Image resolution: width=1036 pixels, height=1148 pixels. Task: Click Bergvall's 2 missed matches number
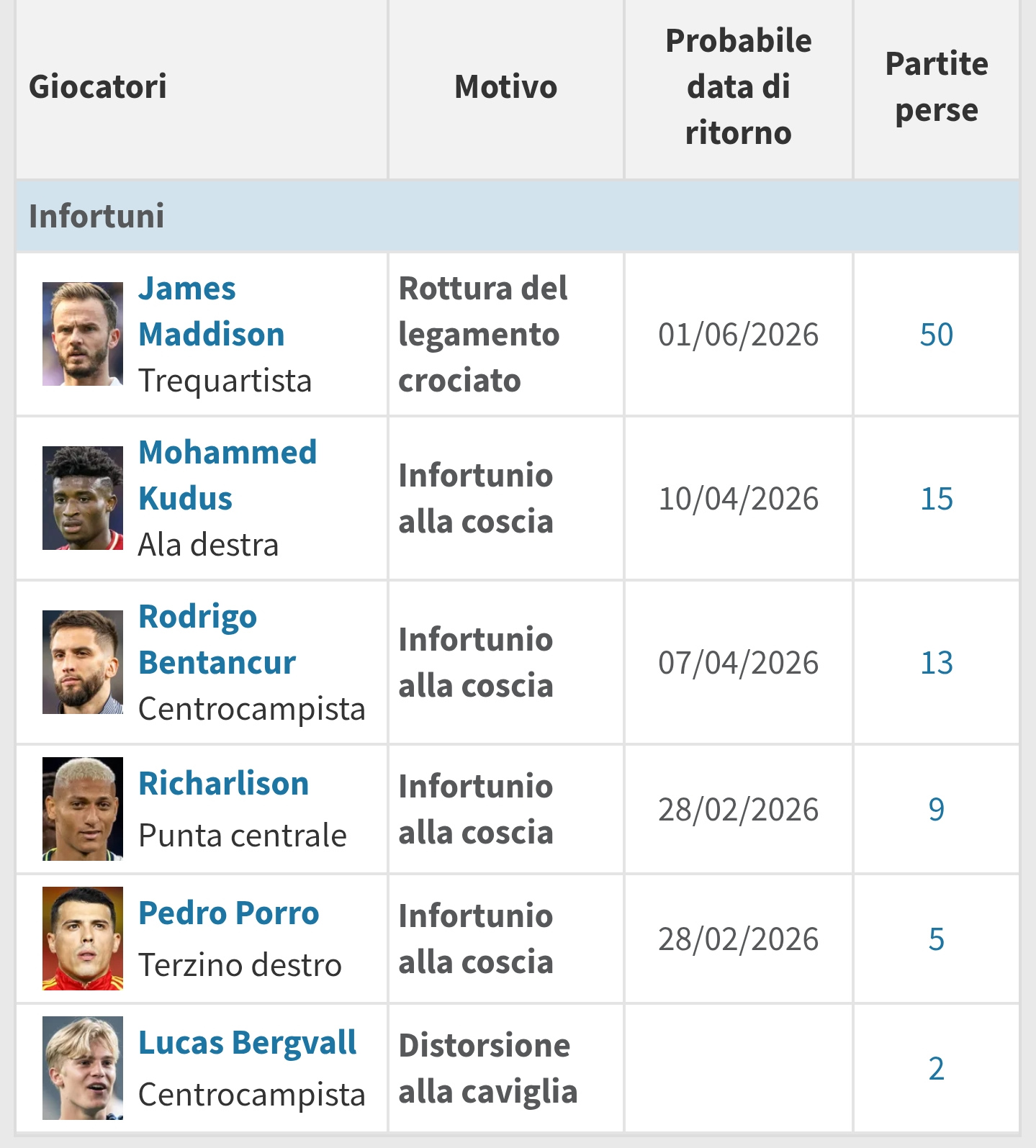tap(936, 1069)
